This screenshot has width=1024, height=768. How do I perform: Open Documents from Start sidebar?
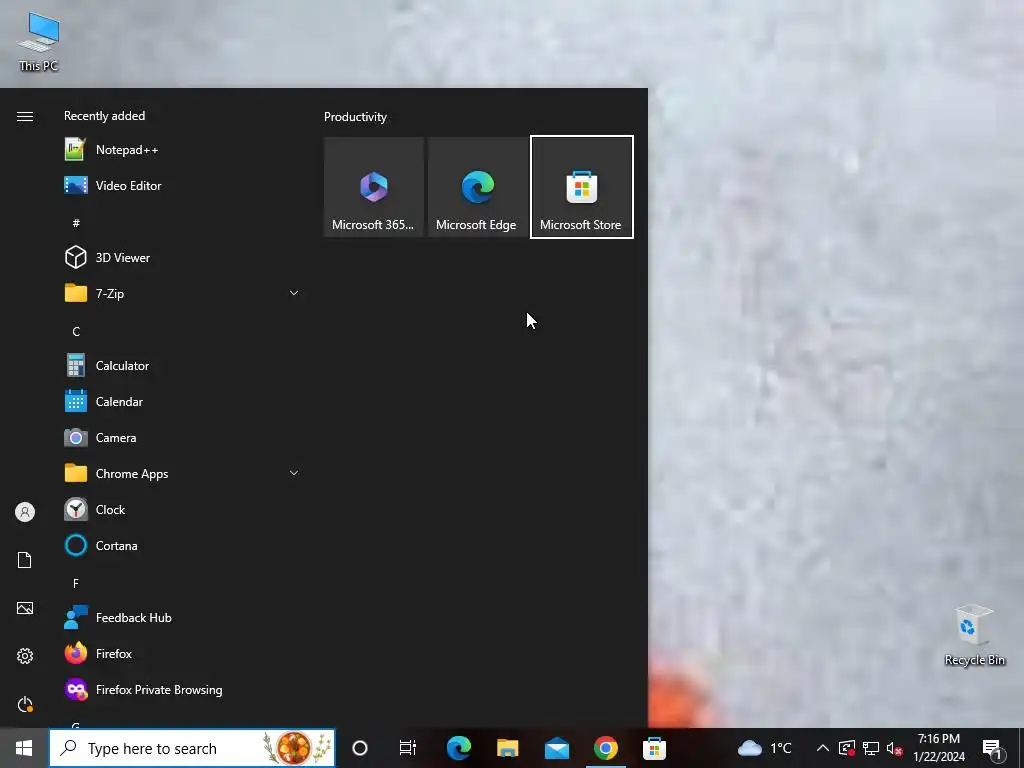coord(25,560)
